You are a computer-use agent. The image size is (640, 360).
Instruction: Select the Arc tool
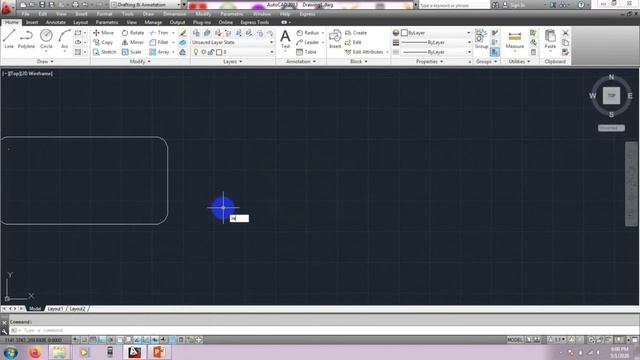[64, 39]
